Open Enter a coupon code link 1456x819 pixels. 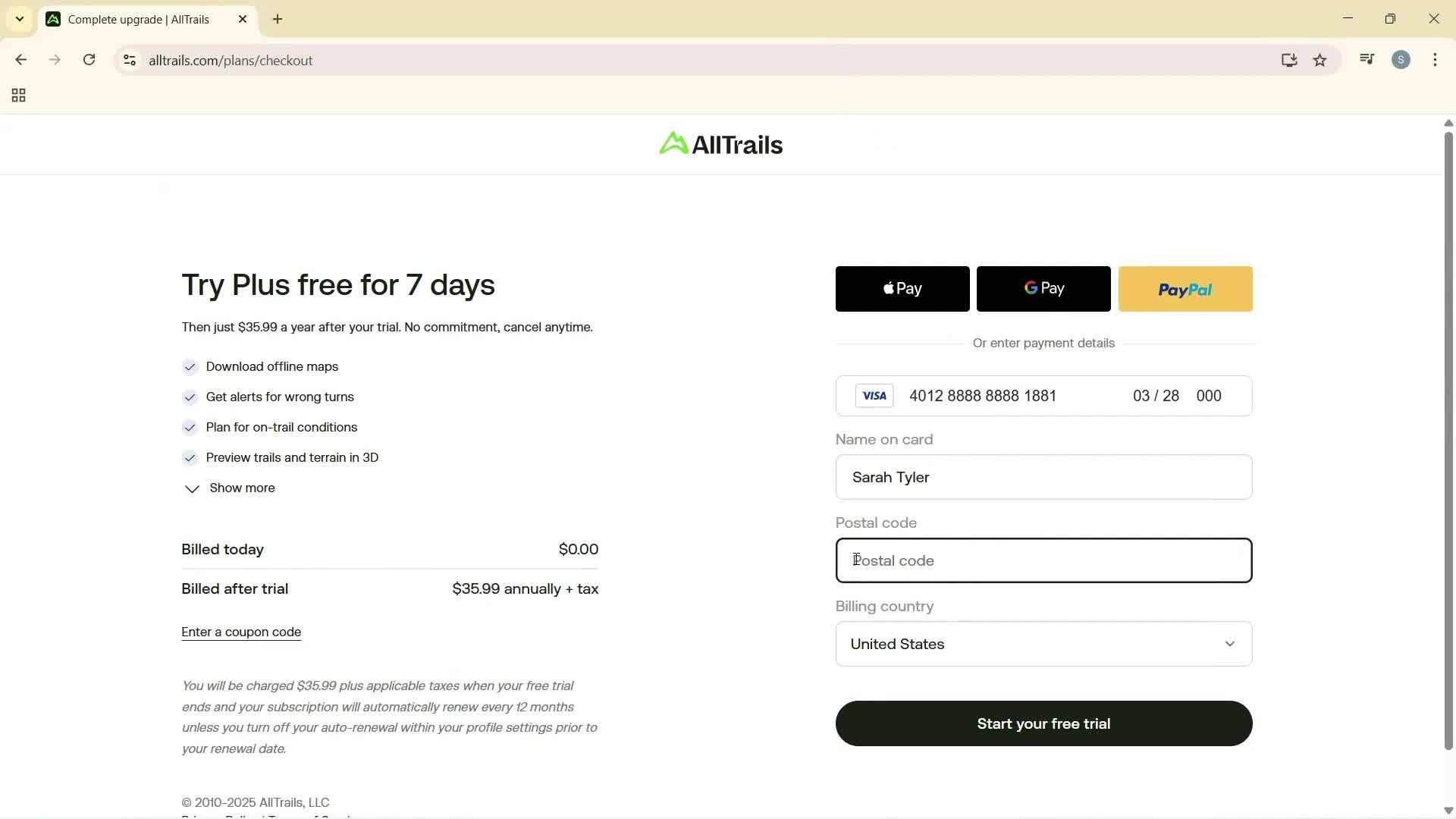pyautogui.click(x=240, y=632)
